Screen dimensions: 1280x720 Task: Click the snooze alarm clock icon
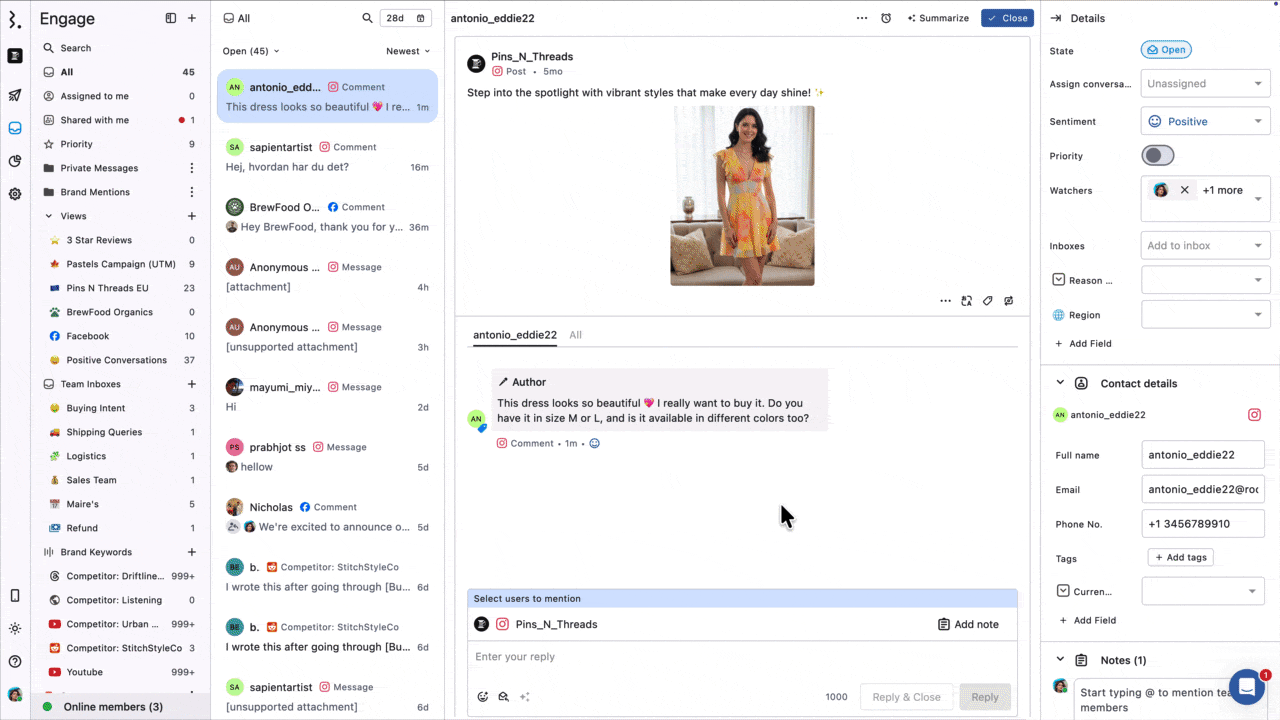(886, 18)
